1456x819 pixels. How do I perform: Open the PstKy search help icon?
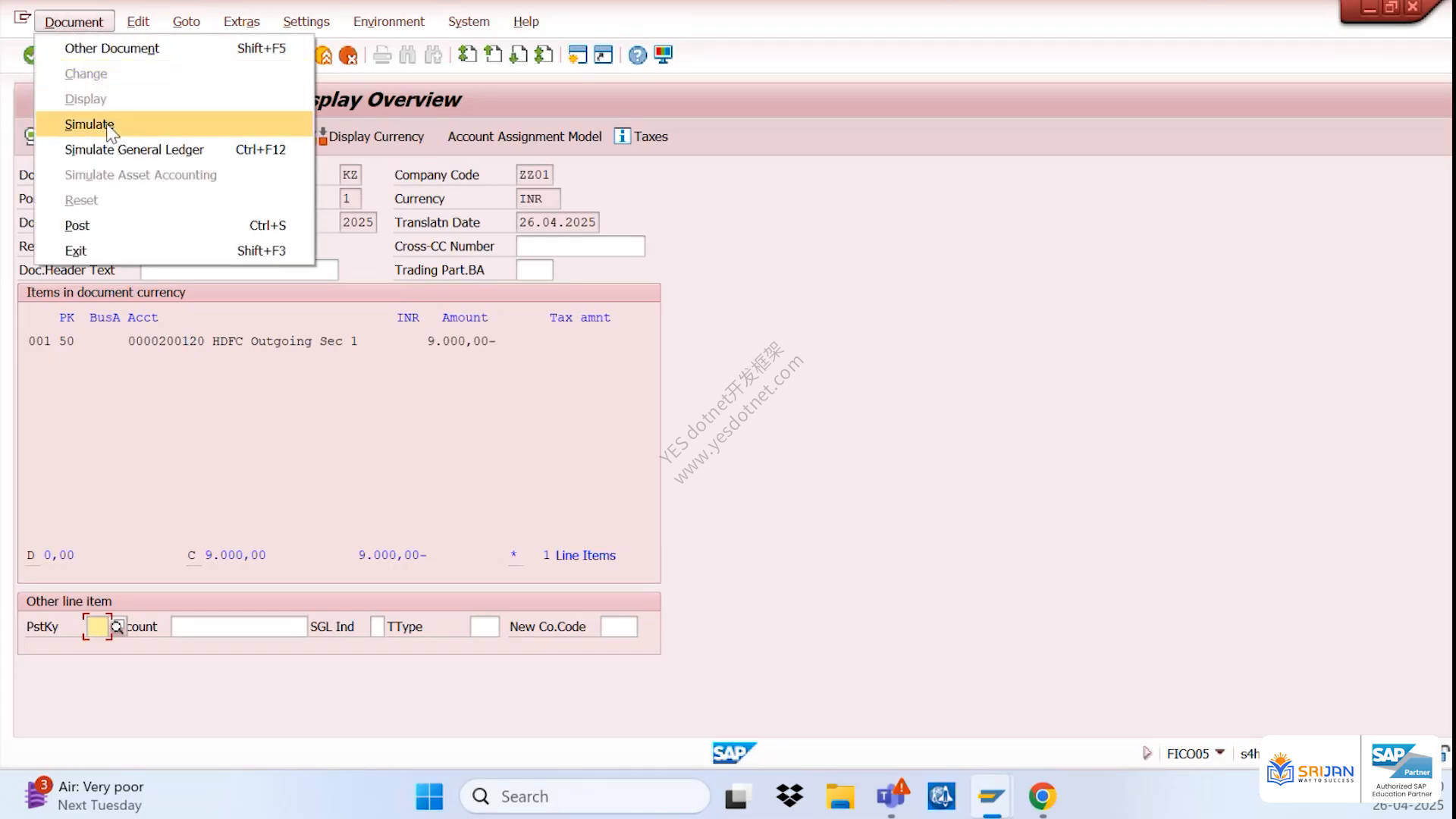[118, 627]
